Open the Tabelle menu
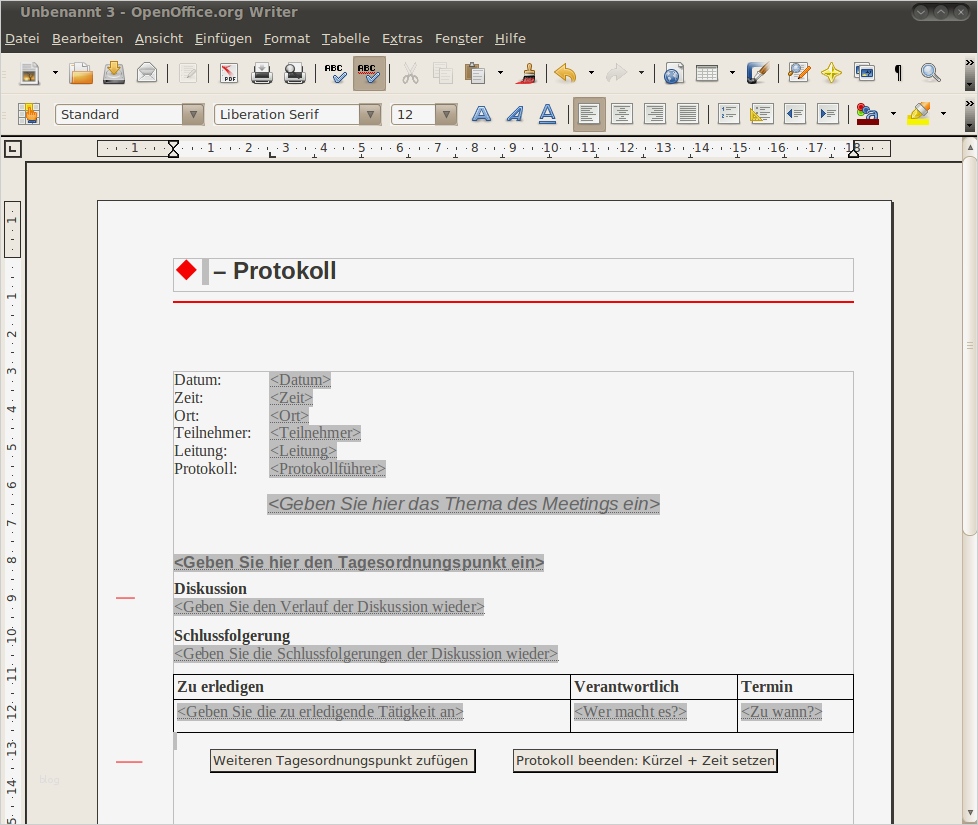Image resolution: width=978 pixels, height=825 pixels. [x=345, y=38]
